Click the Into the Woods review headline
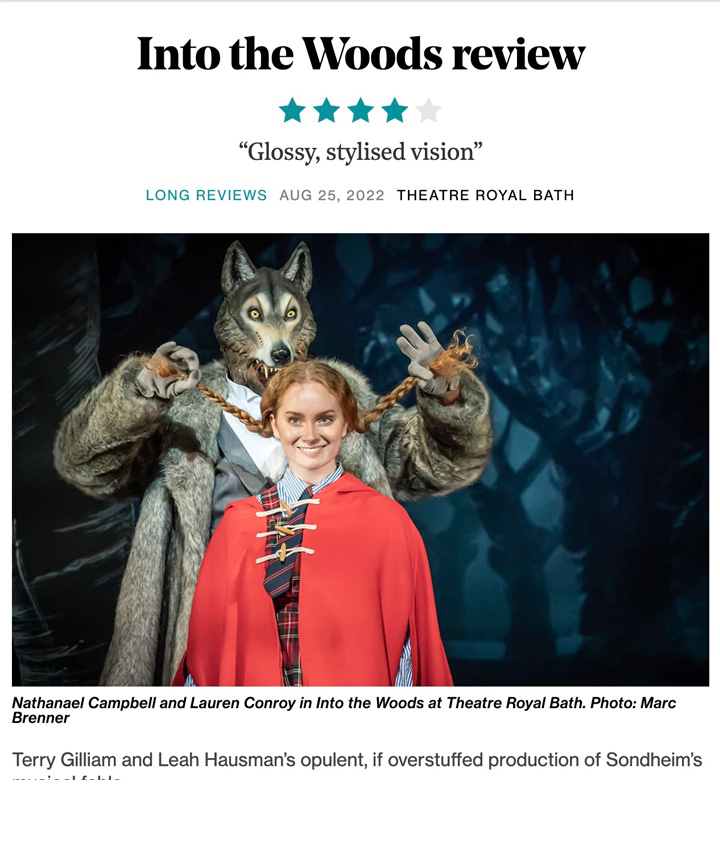Screen dimensions: 720x866 tap(361, 54)
